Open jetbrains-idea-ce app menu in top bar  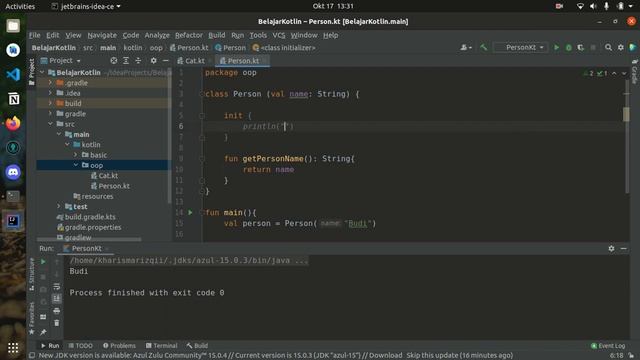(x=86, y=6)
